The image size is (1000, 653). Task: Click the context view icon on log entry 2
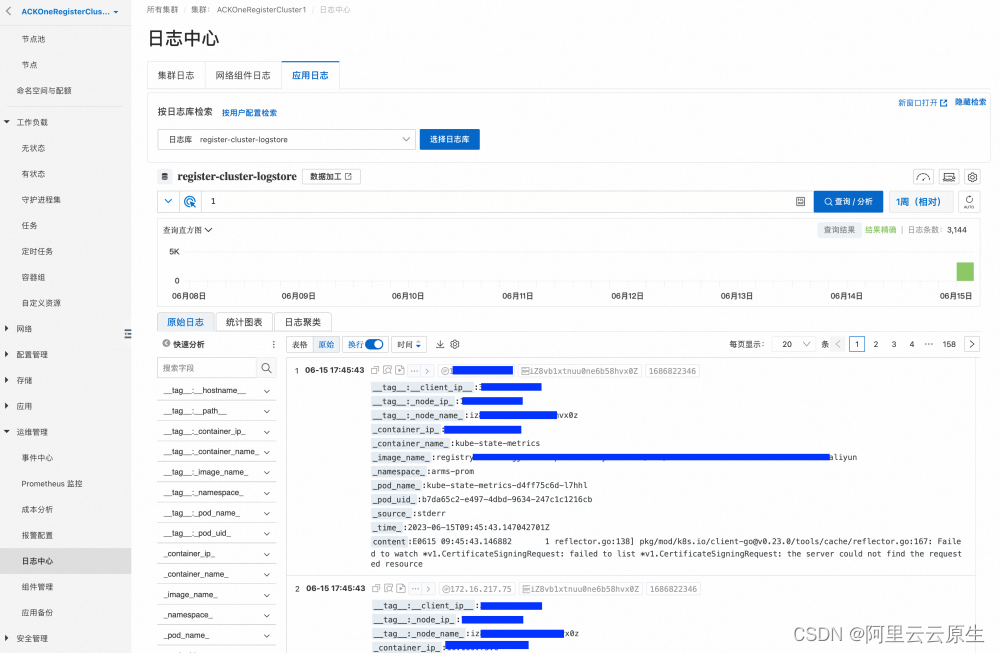(388, 589)
